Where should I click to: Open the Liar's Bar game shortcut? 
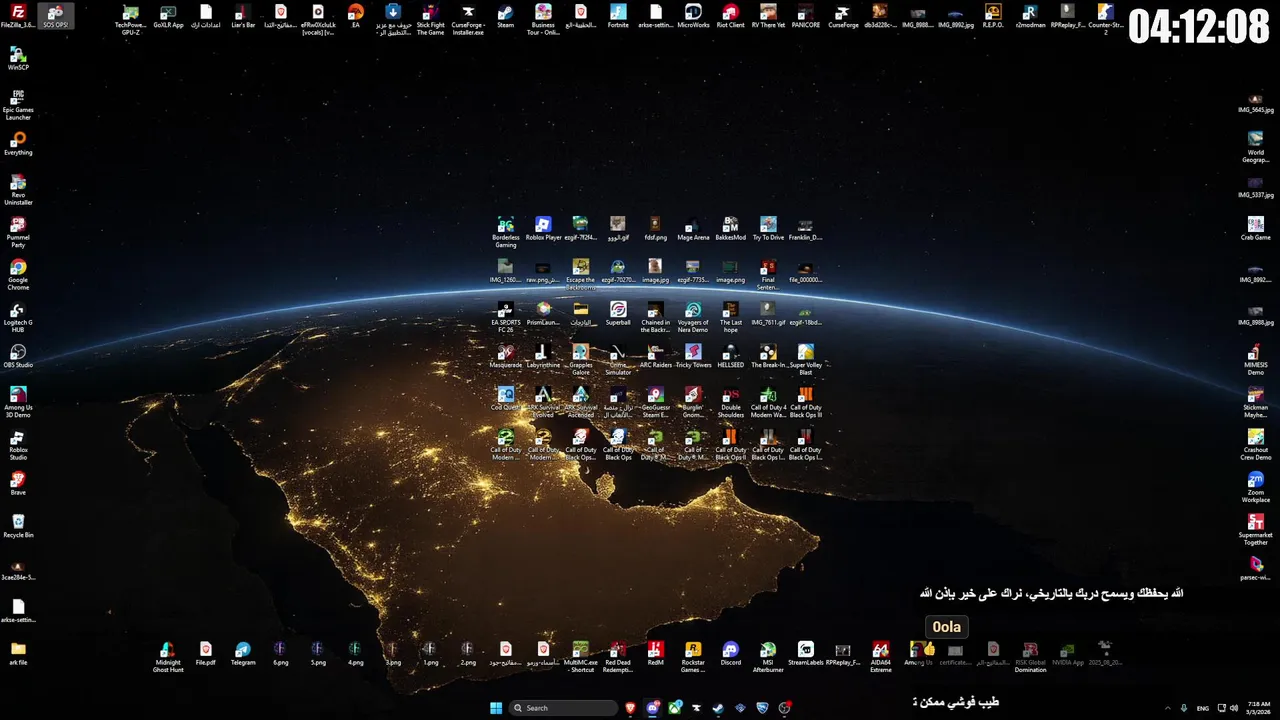tap(243, 16)
